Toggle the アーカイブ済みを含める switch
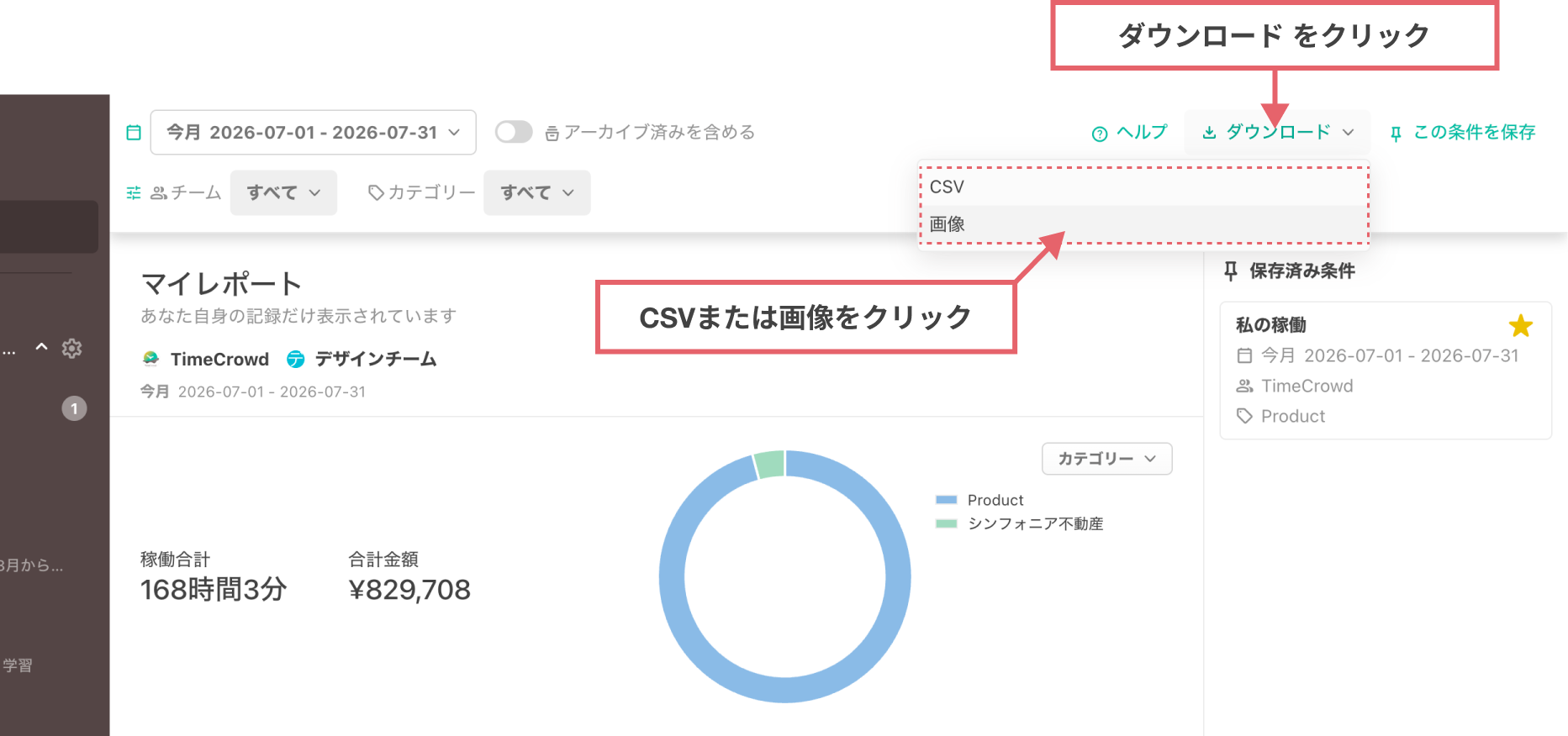This screenshot has height=736, width=1568. pos(514,132)
